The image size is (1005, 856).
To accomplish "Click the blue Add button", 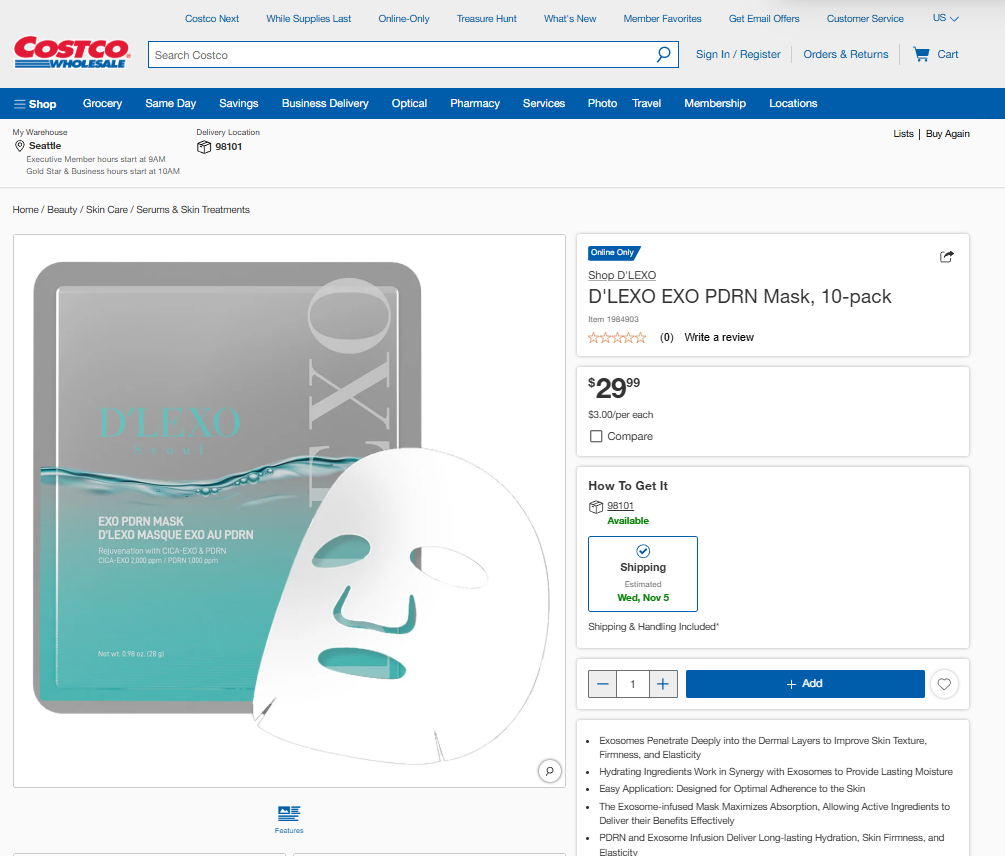I will point(805,684).
